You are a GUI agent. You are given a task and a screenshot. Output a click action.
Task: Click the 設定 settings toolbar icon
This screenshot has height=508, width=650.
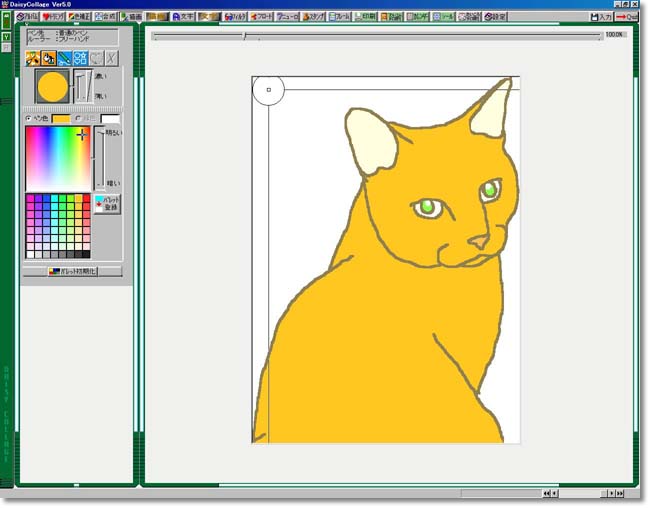coord(494,17)
